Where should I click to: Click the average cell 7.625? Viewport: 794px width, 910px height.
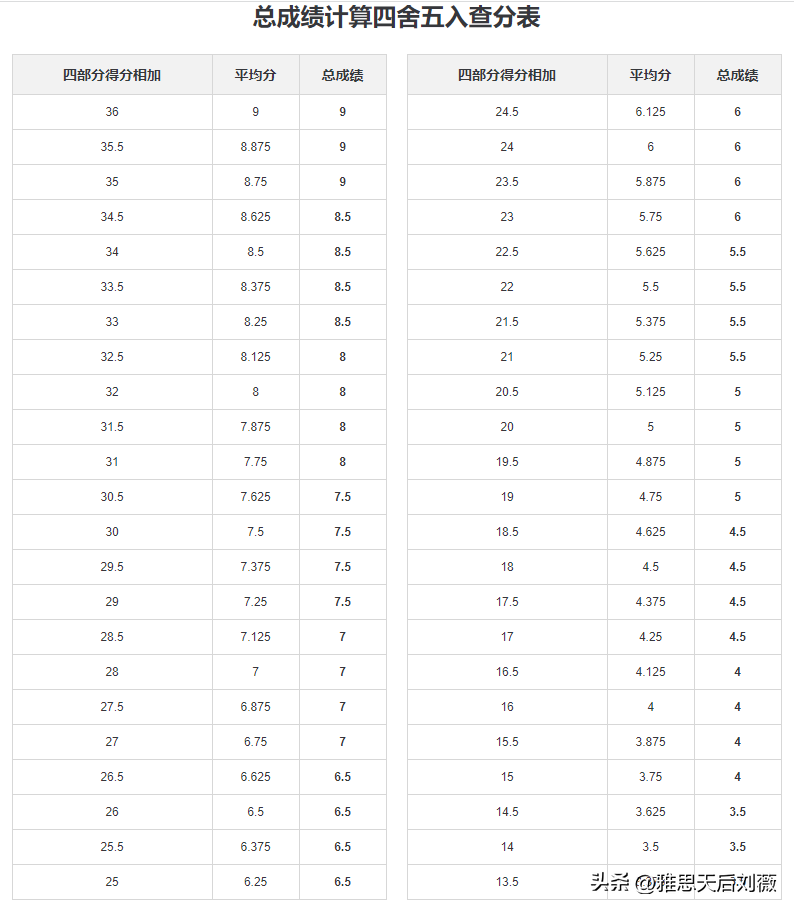[255, 497]
